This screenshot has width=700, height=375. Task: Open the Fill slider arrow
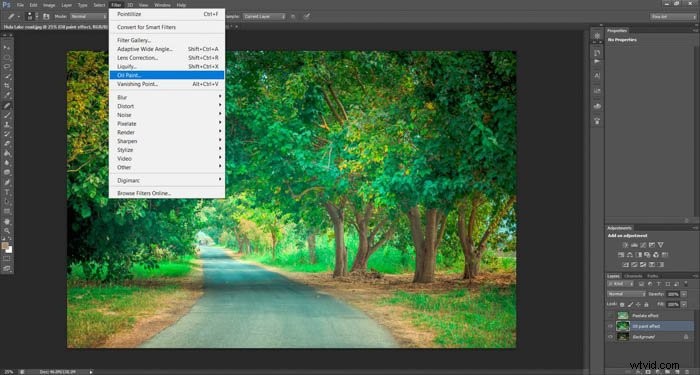(684, 304)
